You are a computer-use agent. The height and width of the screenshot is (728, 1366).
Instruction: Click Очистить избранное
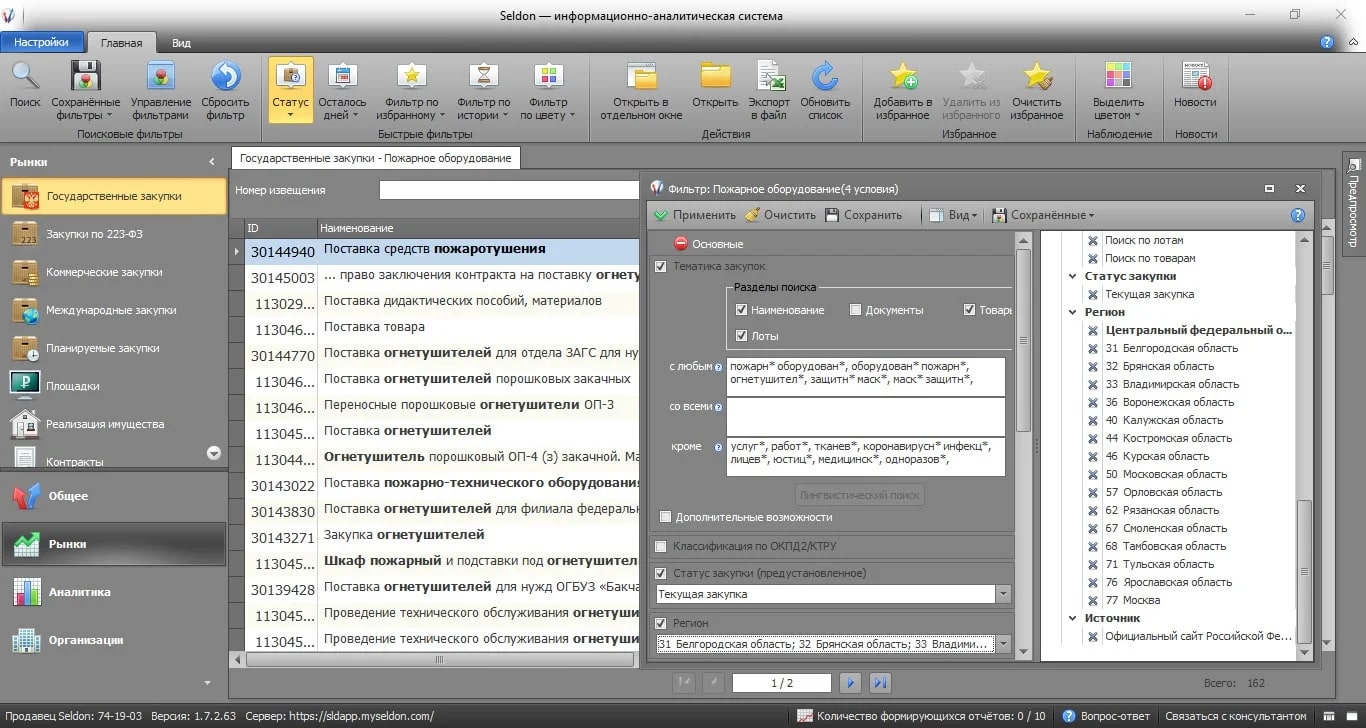pos(1037,90)
